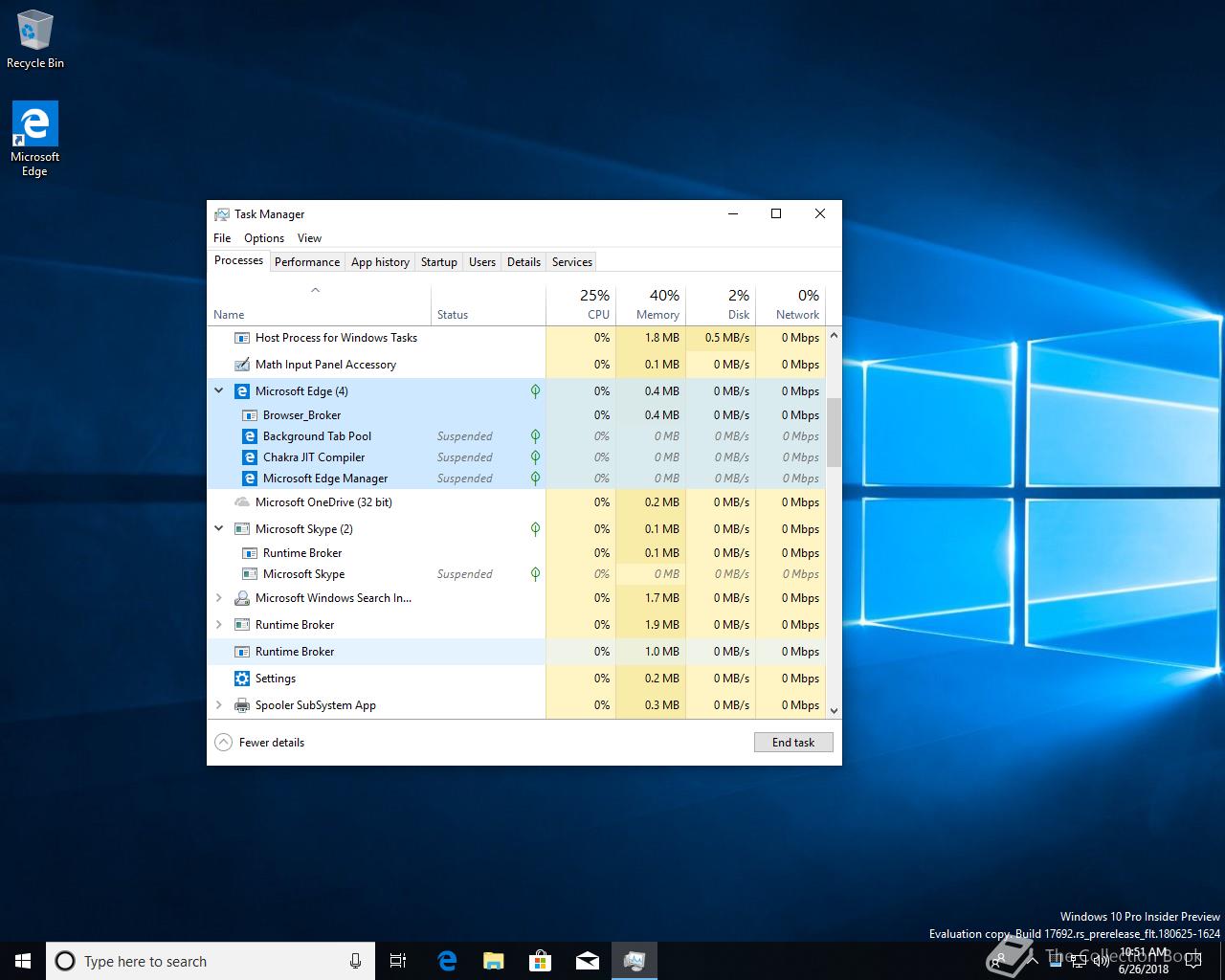Click the green leaf on Background Tab Pool row
The image size is (1225, 980).
pyautogui.click(x=535, y=436)
